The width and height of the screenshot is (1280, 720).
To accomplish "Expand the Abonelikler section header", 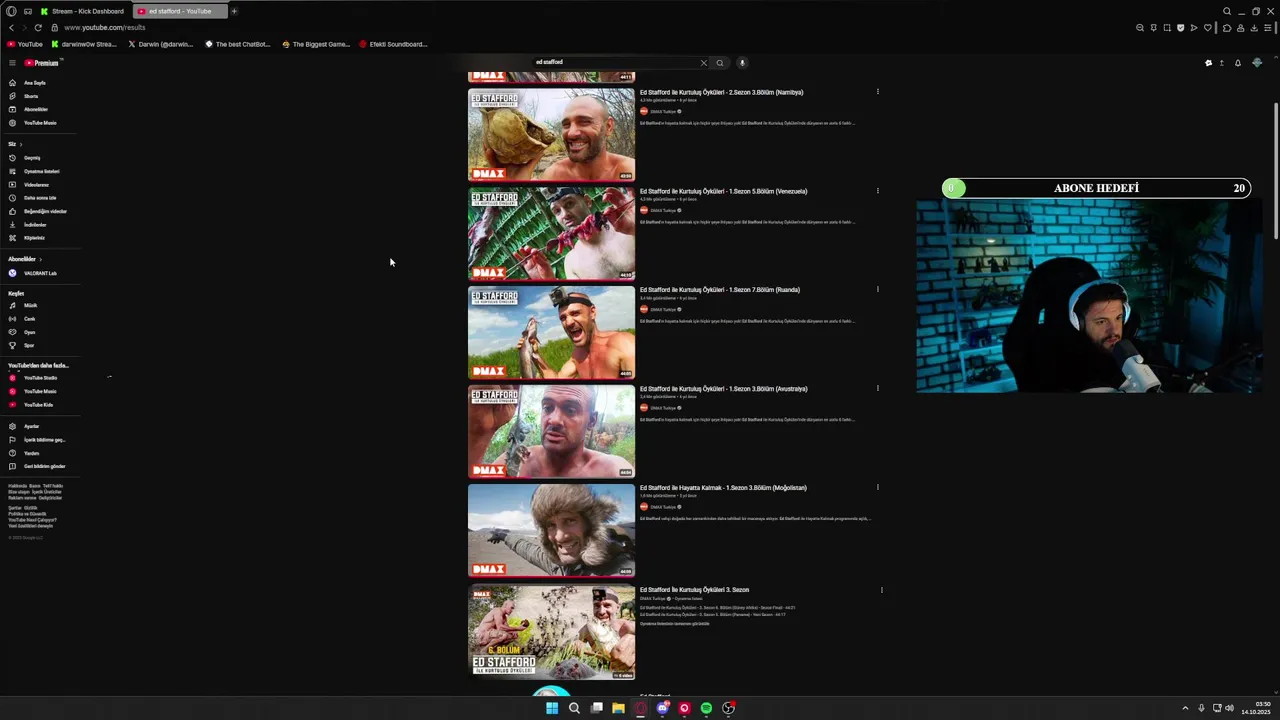I will point(25,259).
